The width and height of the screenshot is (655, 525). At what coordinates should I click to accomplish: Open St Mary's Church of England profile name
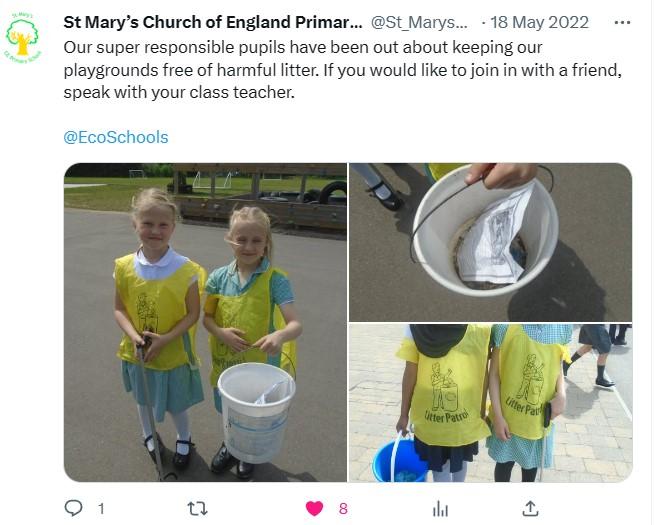coord(213,23)
